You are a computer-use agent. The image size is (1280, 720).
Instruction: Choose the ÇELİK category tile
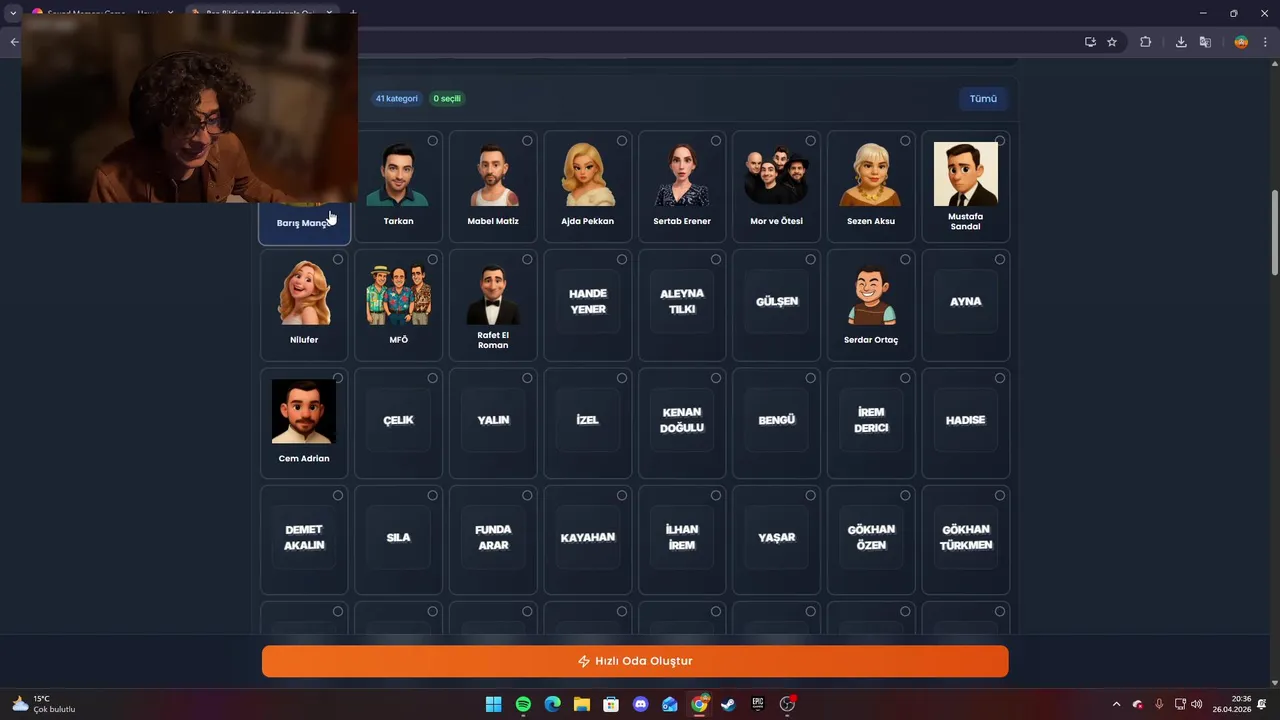pyautogui.click(x=398, y=423)
